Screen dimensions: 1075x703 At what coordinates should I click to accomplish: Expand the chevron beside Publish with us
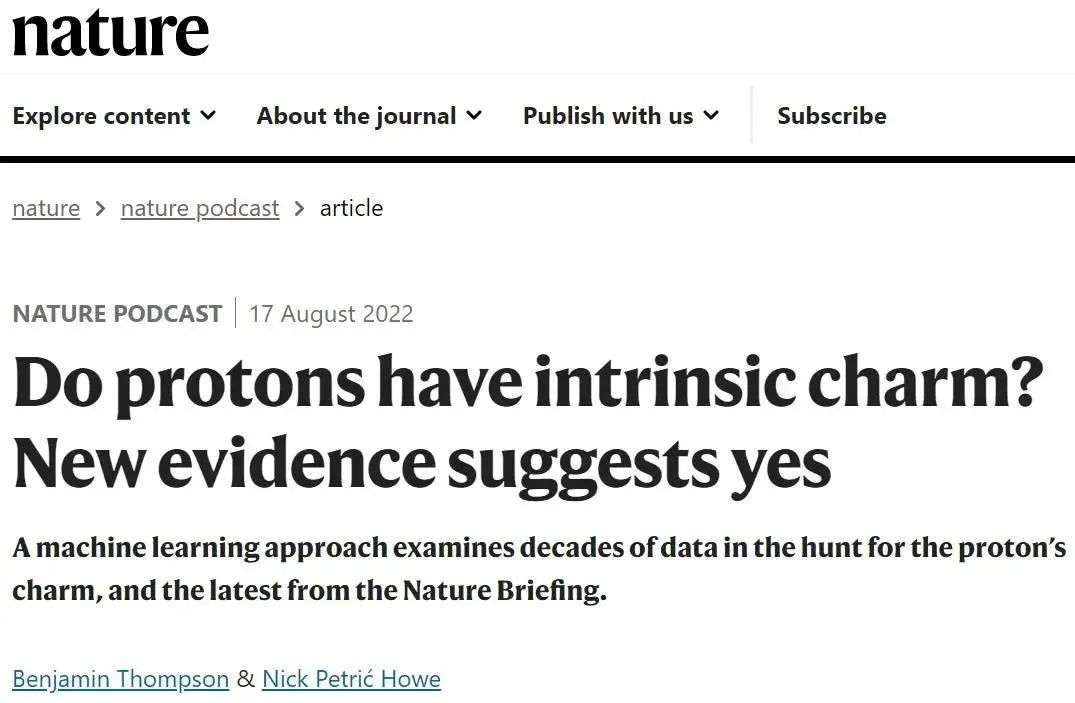711,116
